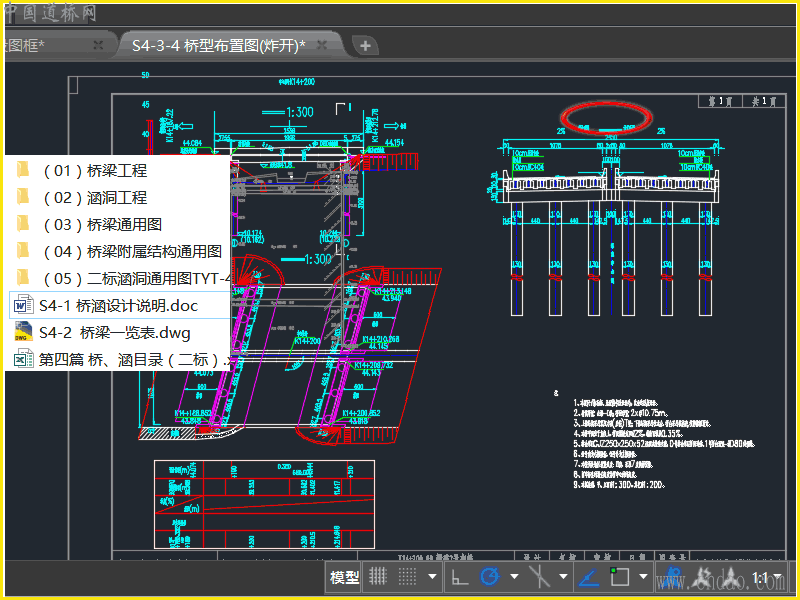800x600 pixels.
Task: Open snap settings dropdown arrow beside grid icons
Action: [x=432, y=577]
